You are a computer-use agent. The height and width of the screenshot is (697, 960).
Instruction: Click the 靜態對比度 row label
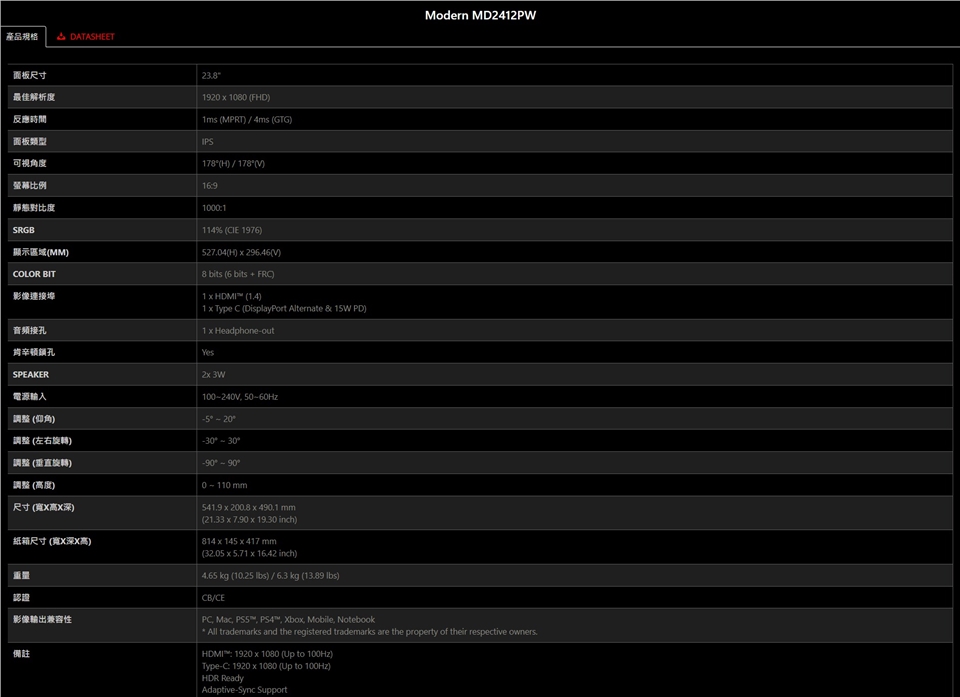tap(34, 208)
